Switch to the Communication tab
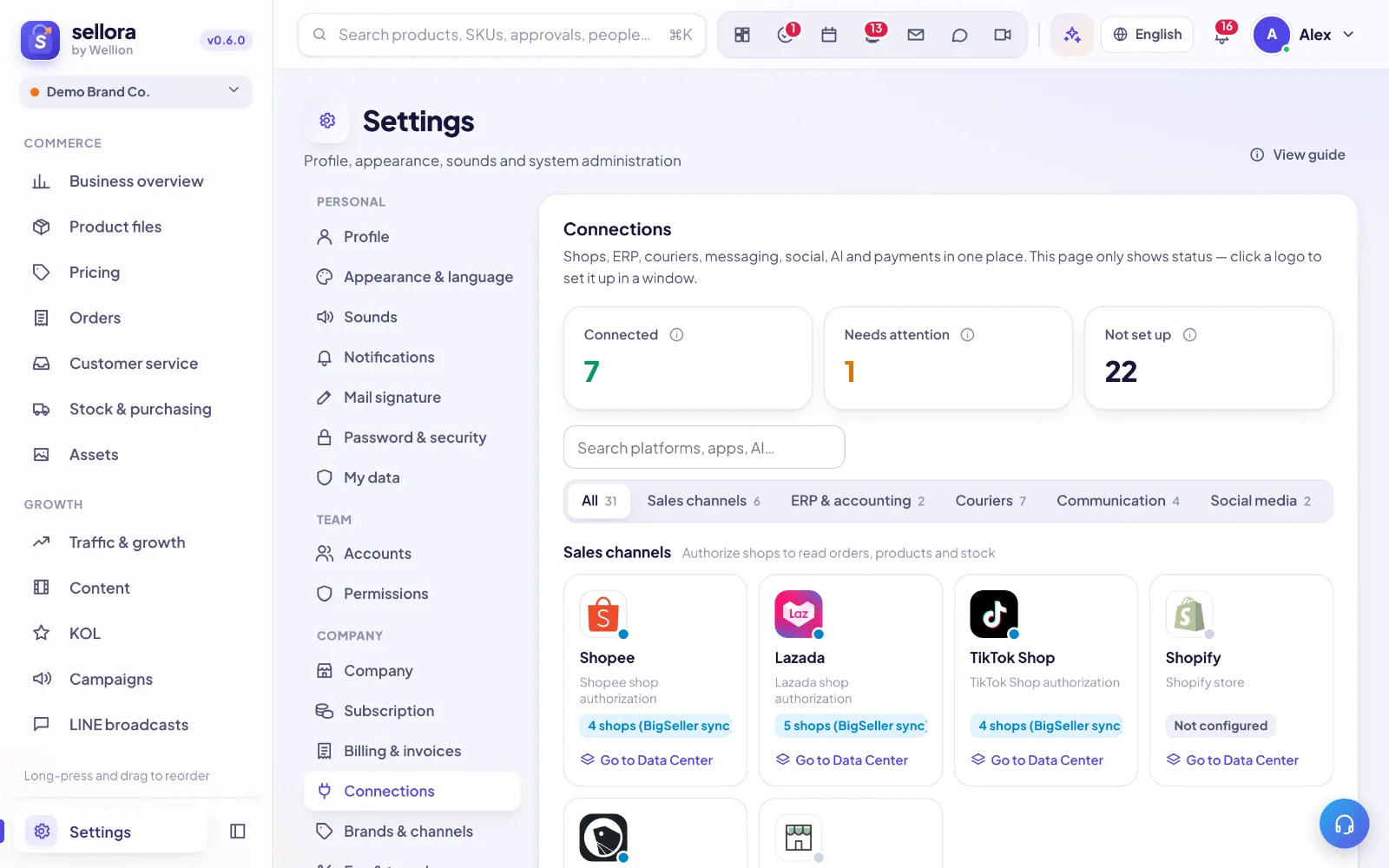This screenshot has width=1389, height=868. [x=1118, y=501]
